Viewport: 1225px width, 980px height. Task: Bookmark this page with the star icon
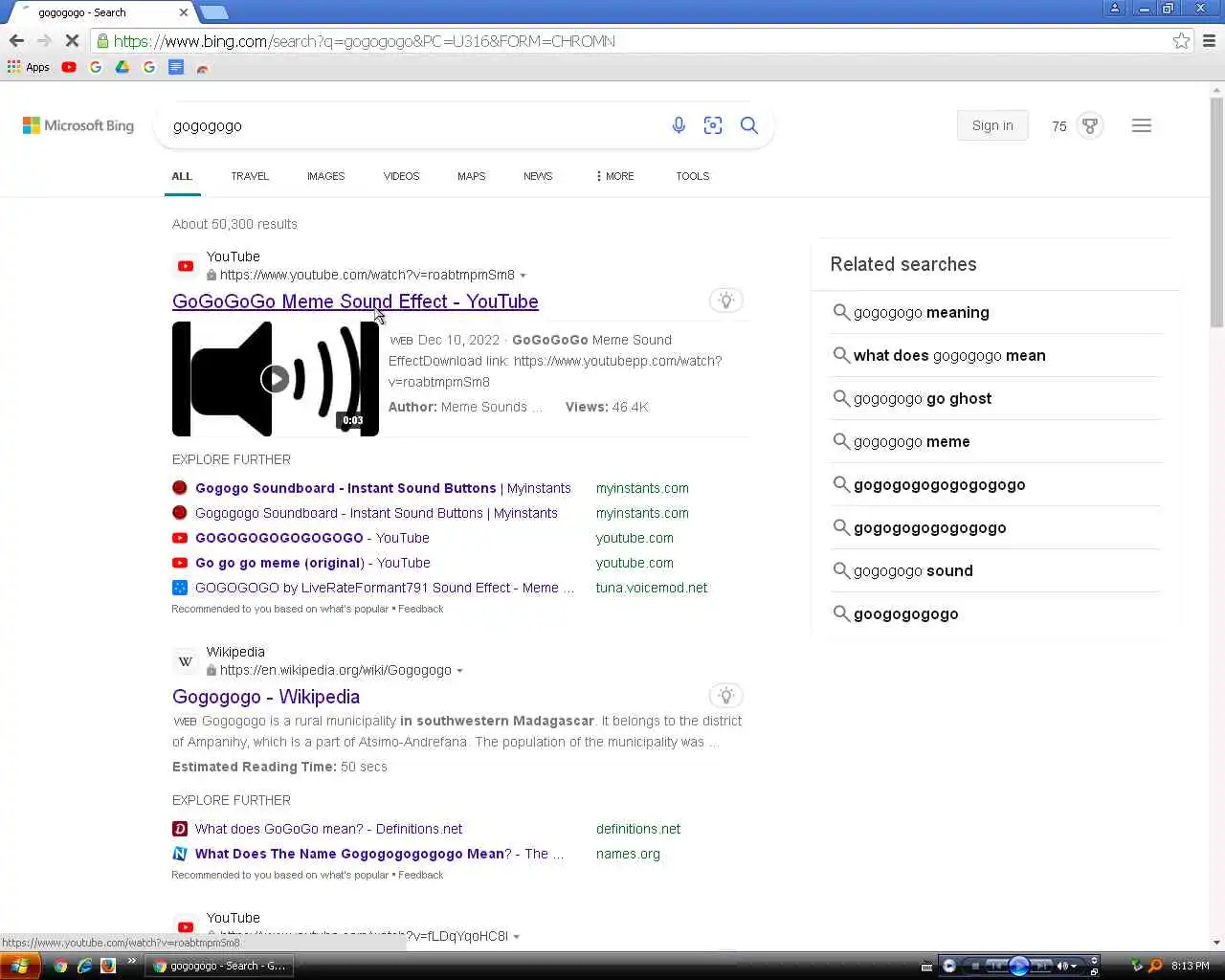coord(1181,40)
